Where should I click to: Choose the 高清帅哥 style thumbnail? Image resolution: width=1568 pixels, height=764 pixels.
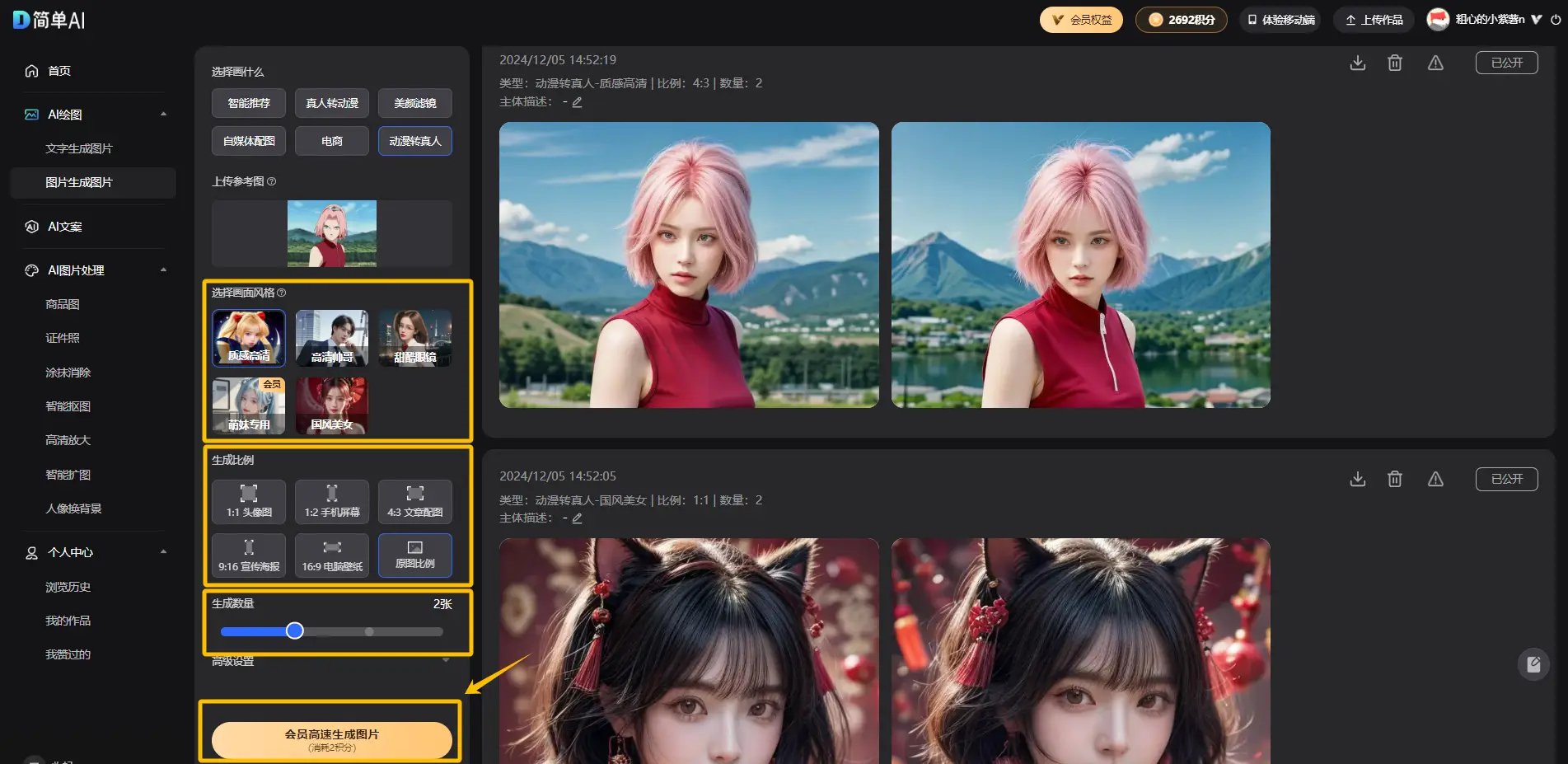coord(332,338)
